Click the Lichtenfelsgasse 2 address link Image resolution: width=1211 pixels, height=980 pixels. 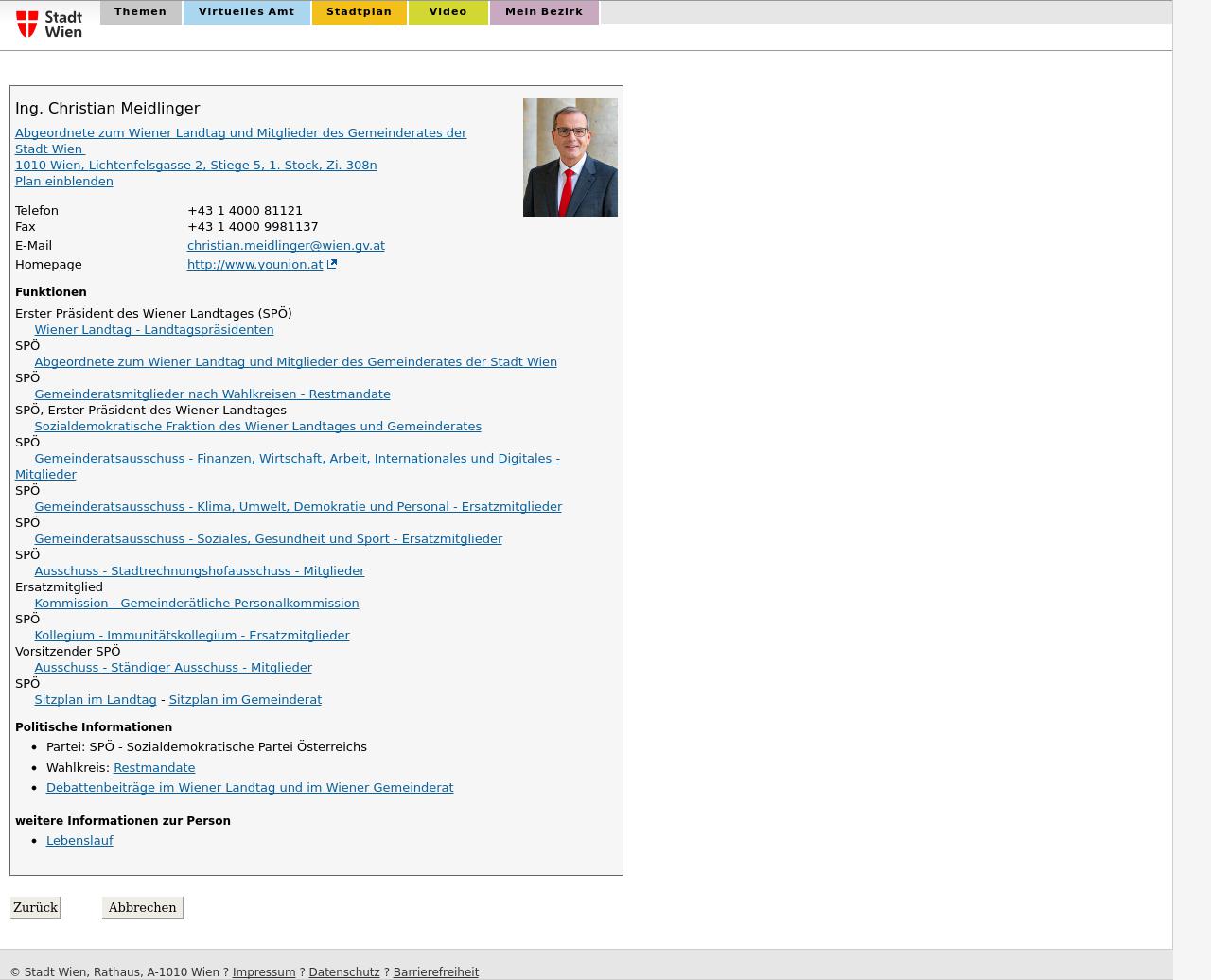pos(196,166)
